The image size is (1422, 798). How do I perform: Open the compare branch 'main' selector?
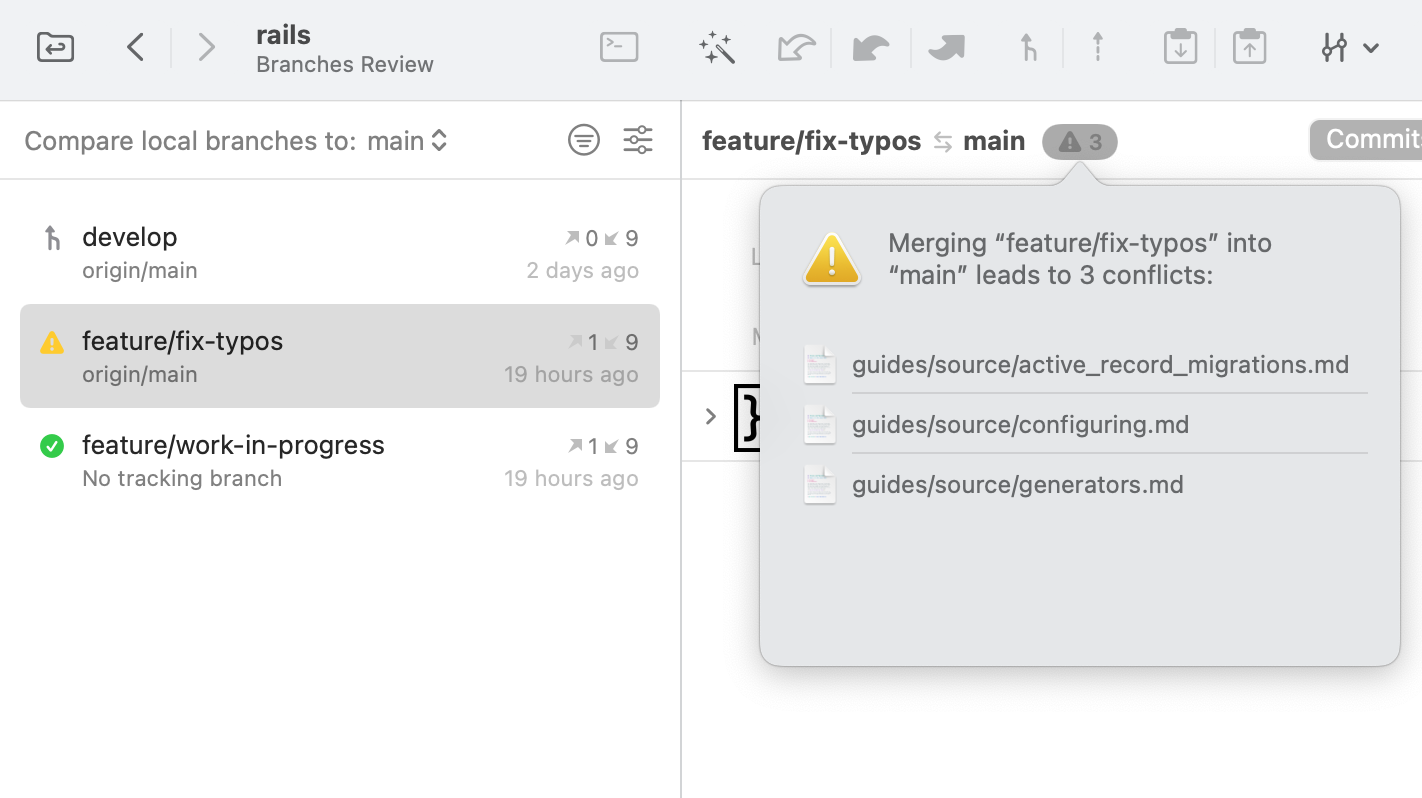coord(407,141)
